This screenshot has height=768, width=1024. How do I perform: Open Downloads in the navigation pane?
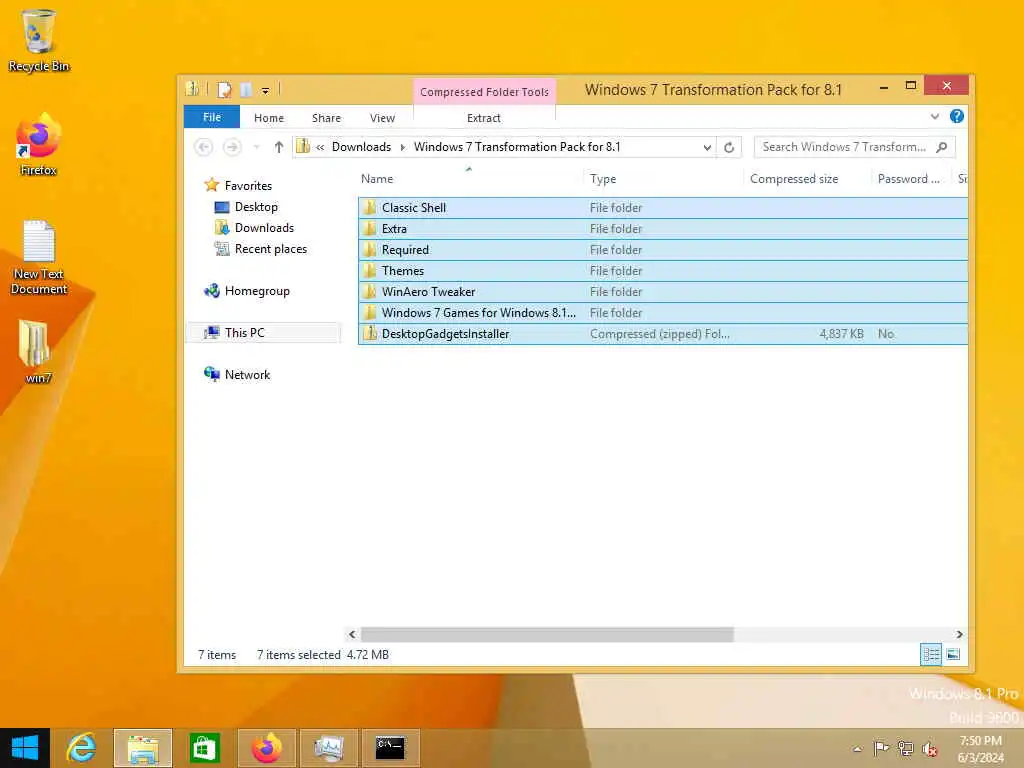264,228
